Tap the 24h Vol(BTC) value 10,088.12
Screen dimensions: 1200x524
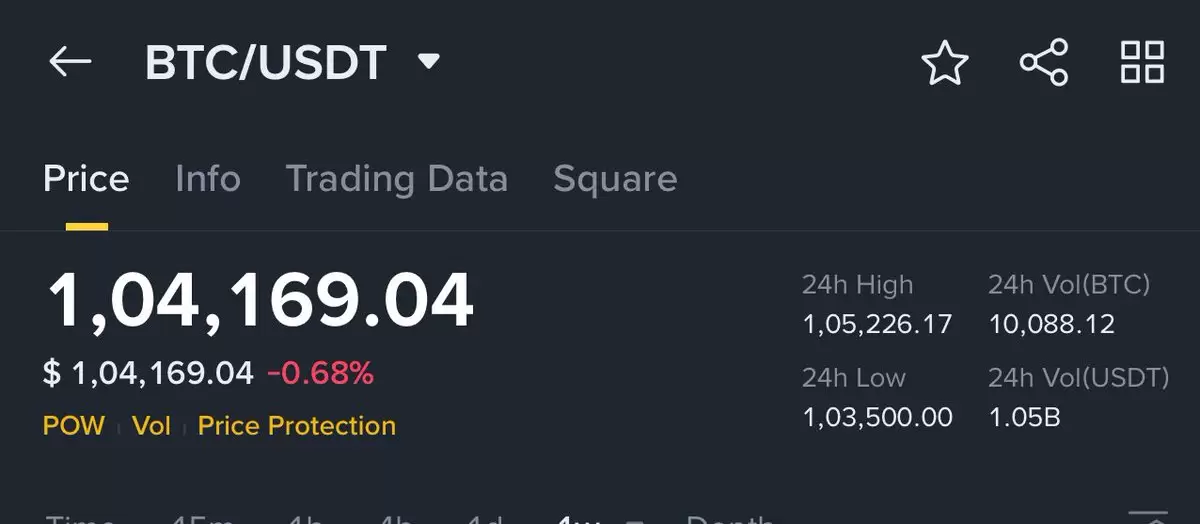click(1051, 325)
